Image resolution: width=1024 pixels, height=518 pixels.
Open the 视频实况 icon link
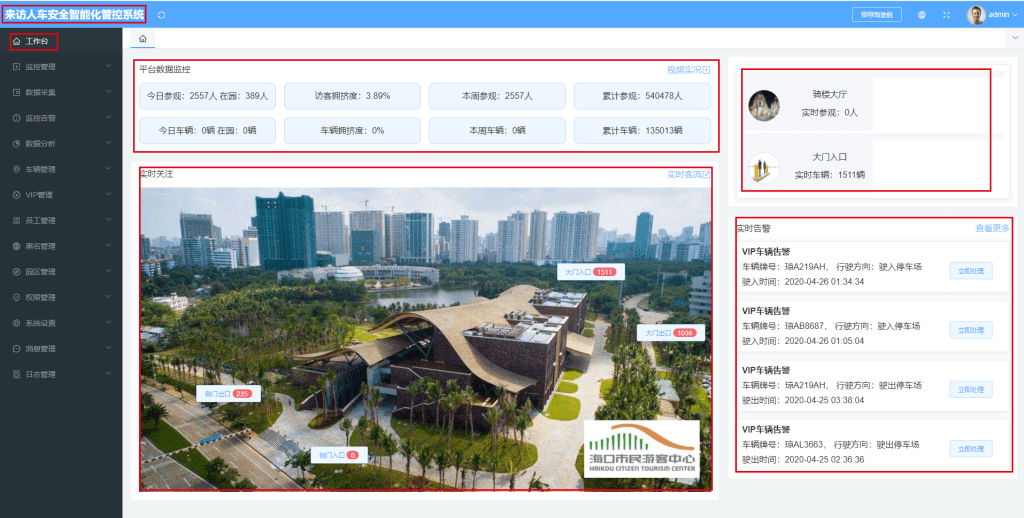coord(689,70)
